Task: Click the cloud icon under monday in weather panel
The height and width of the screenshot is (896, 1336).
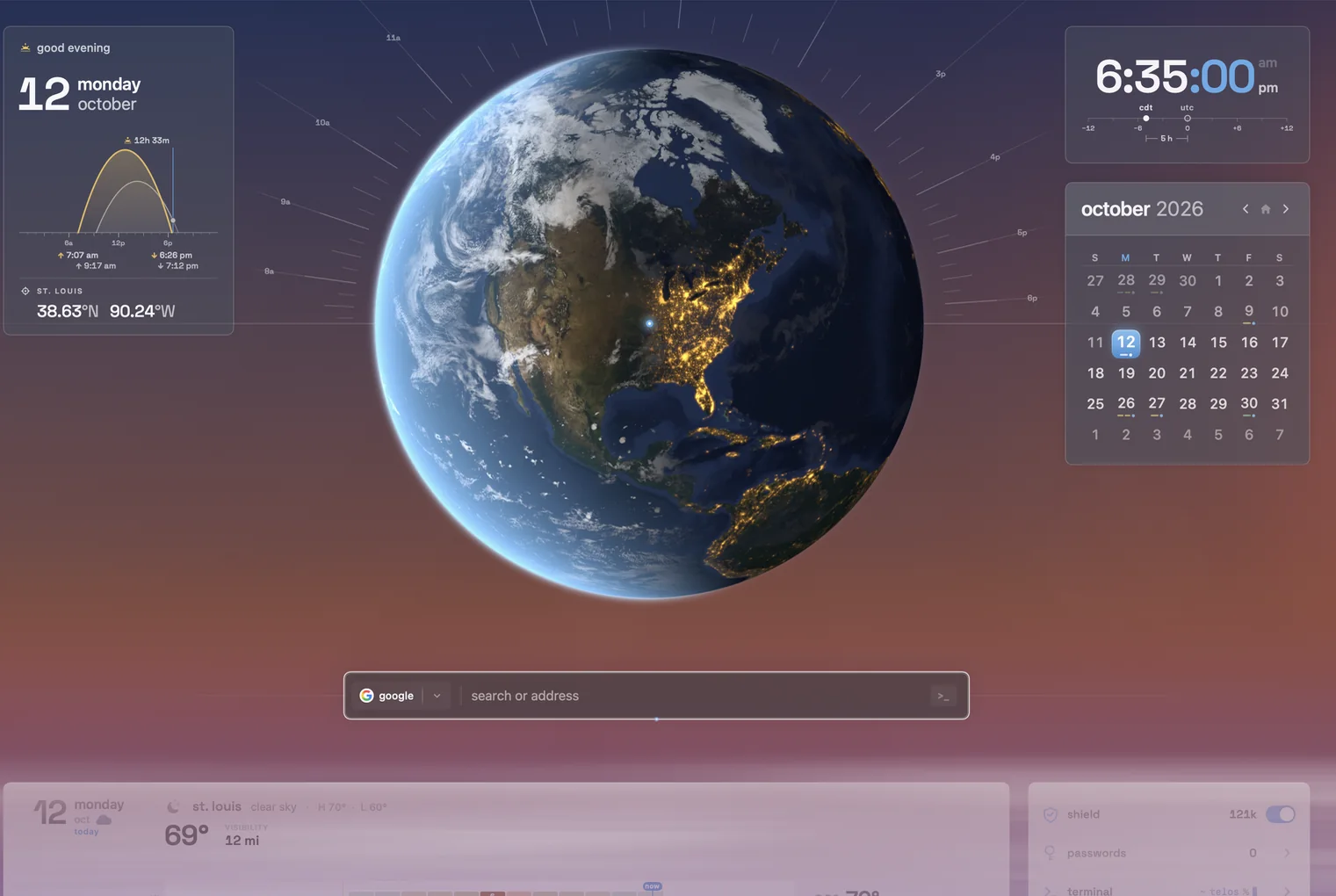Action: pos(104,820)
